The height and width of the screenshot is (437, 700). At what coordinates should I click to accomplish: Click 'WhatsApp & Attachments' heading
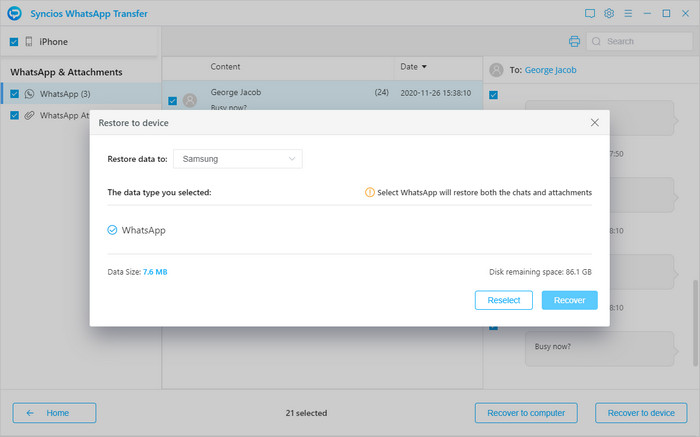[x=66, y=72]
